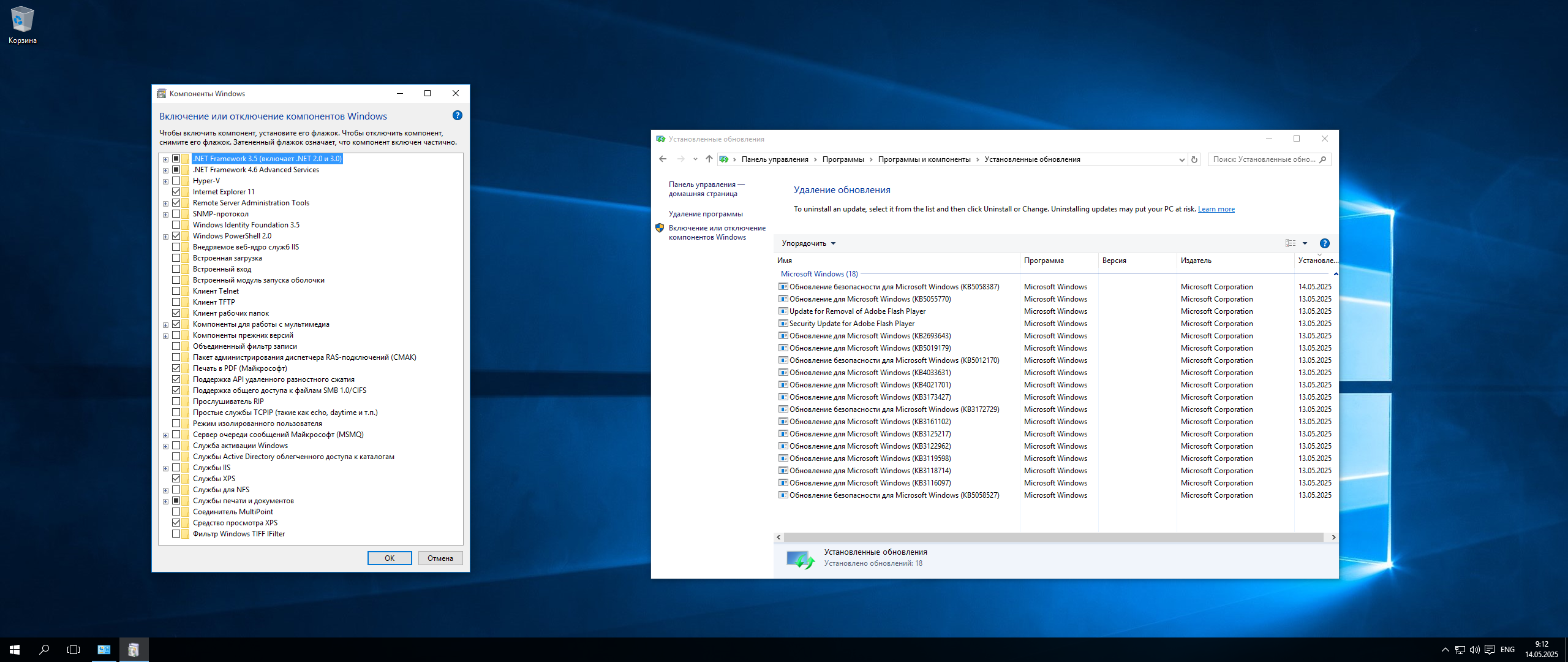Enable the Клиент TFTP checkbox

(x=176, y=302)
